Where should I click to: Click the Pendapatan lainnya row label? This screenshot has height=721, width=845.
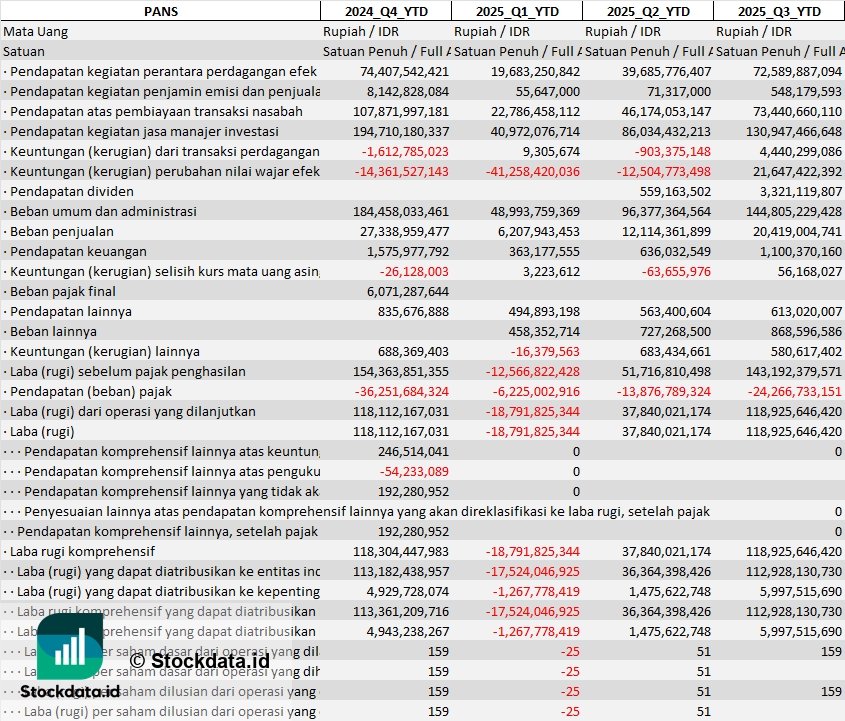70,311
